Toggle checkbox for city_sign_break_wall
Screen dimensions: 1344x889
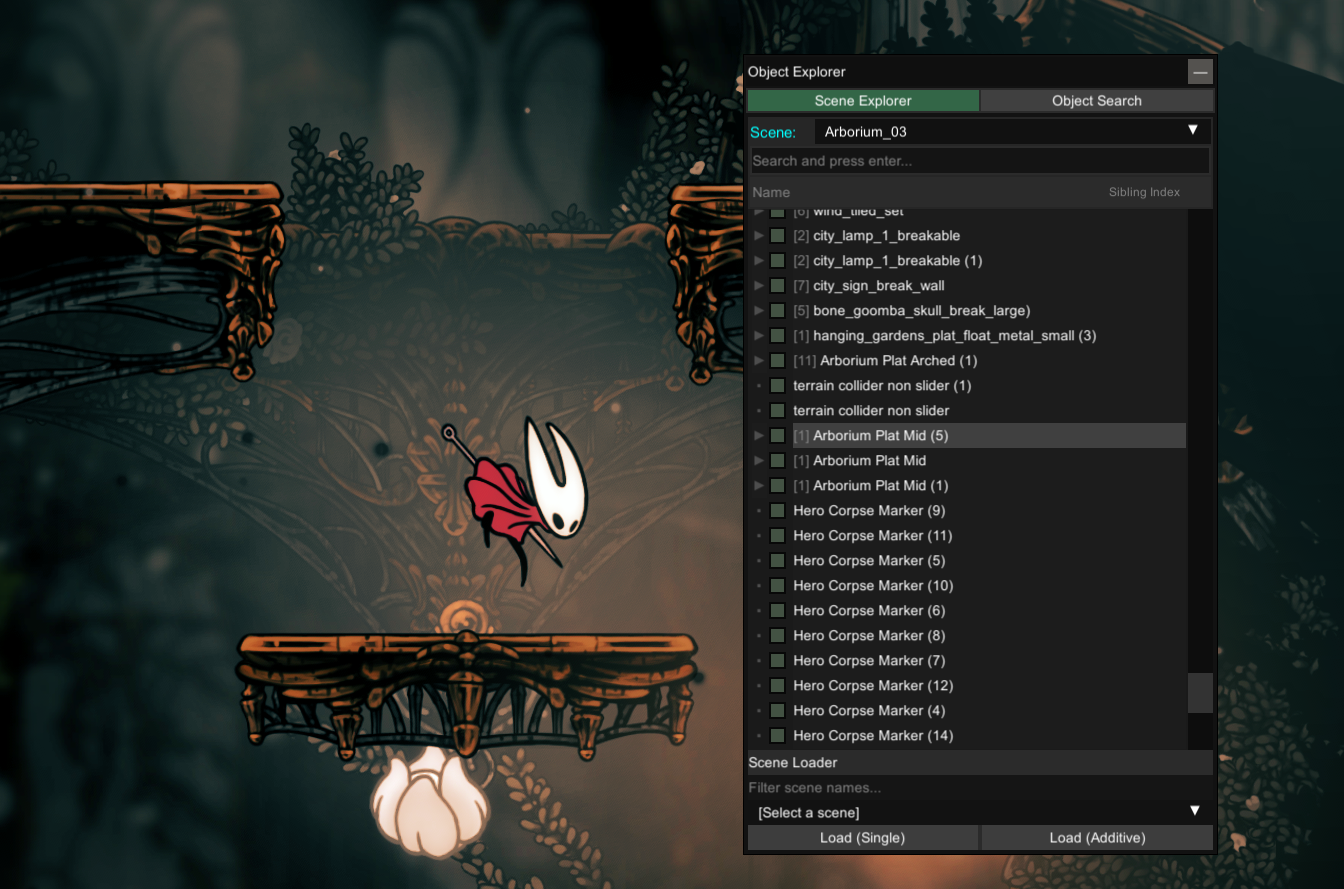coord(777,286)
